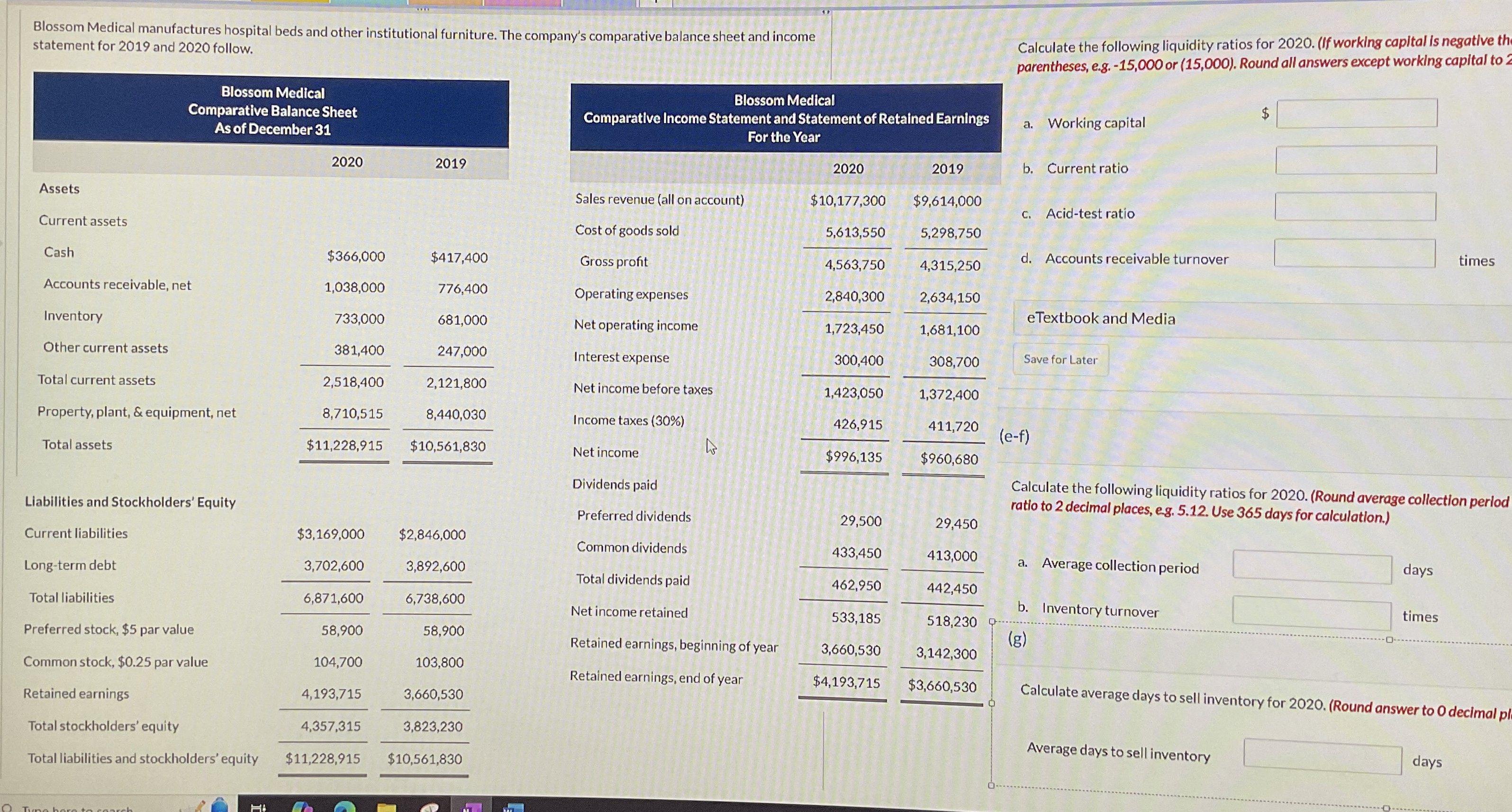Viewport: 1512px width, 812px height.
Task: Click the Type here to search box
Action: 76,809
